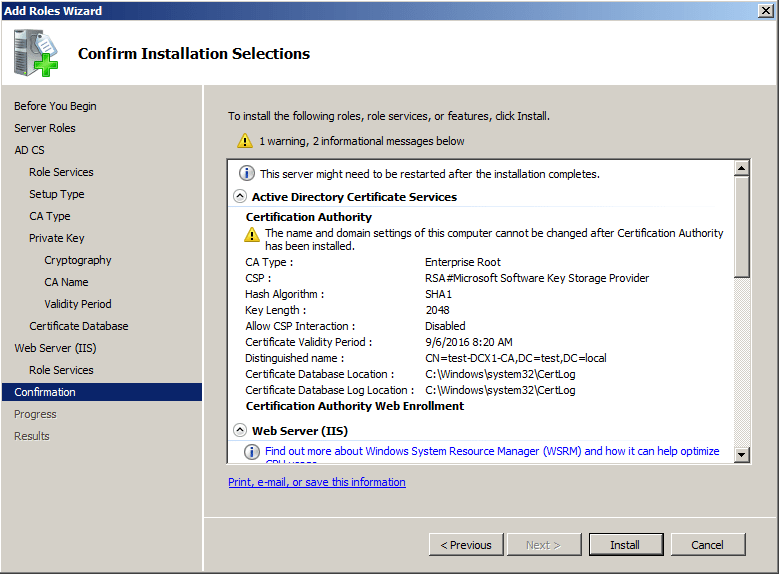Close the Add Roles Wizard window
This screenshot has width=779, height=574.
click(765, 10)
